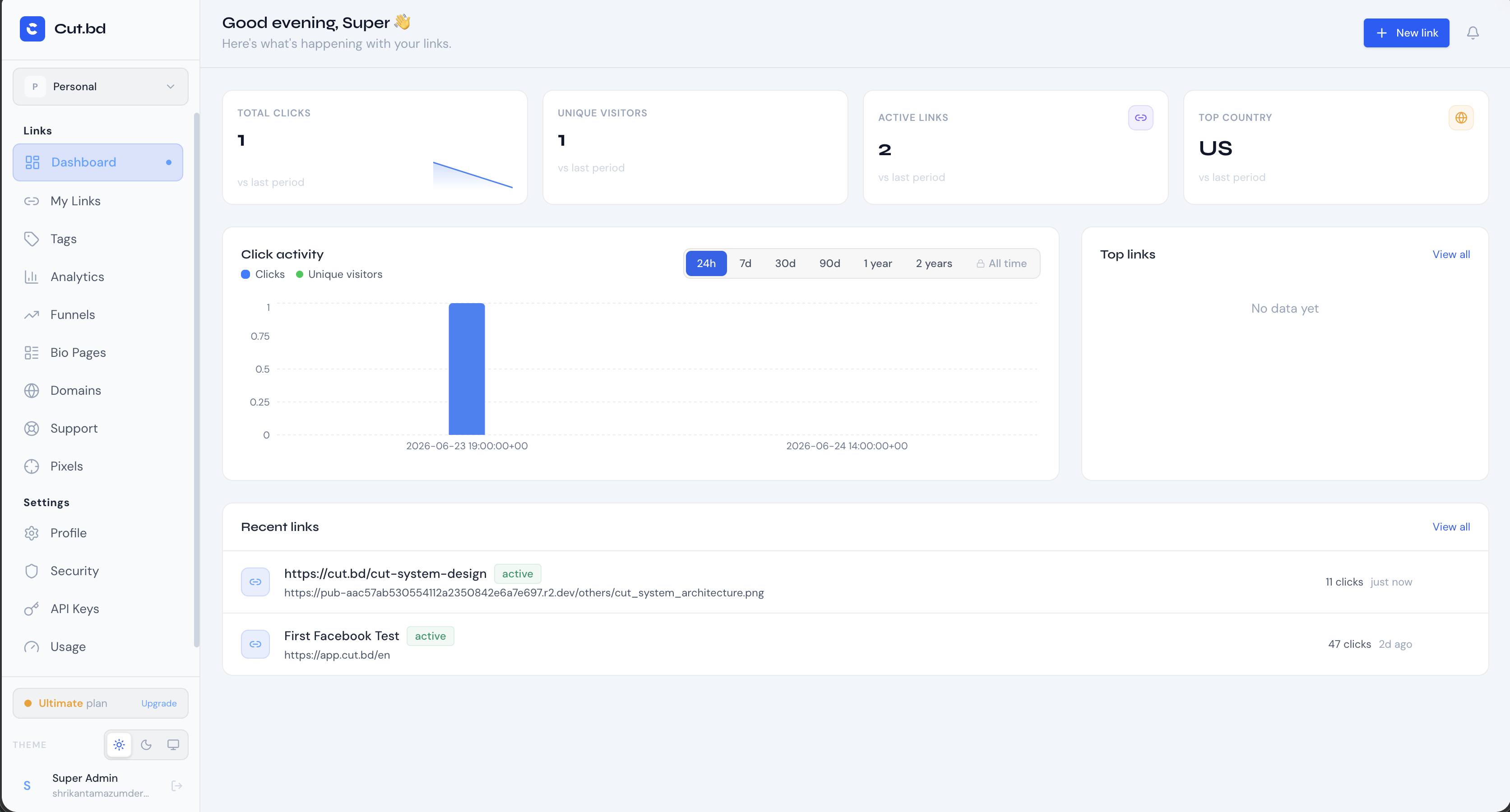Toggle the Unique visitors series in legend

pos(339,274)
